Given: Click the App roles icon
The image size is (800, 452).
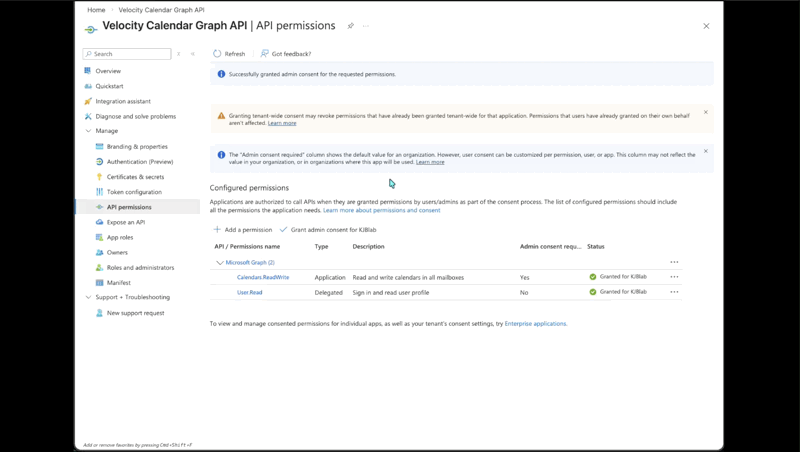Looking at the screenshot, I should point(99,237).
